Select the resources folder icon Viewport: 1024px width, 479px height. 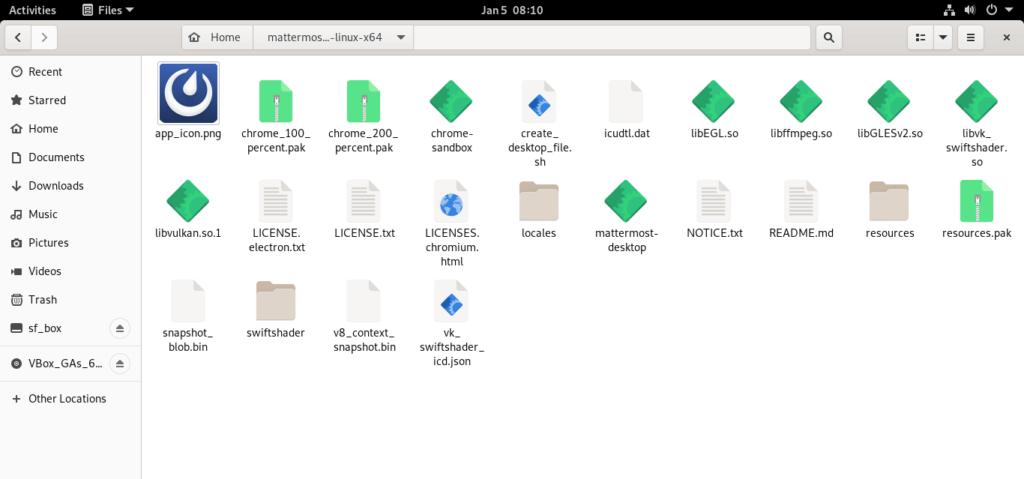(x=889, y=201)
